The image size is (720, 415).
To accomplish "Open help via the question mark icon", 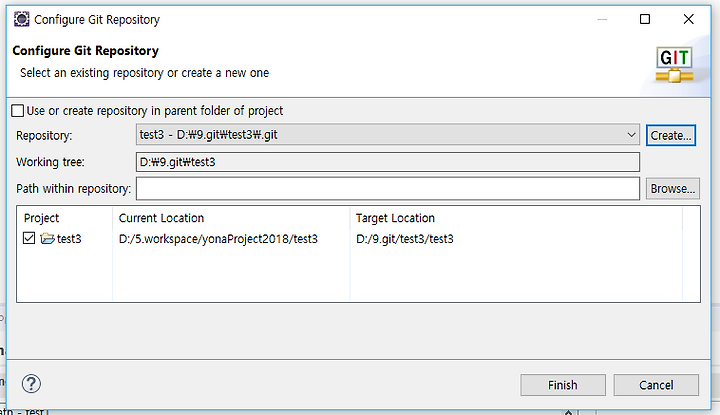I will coord(31,384).
